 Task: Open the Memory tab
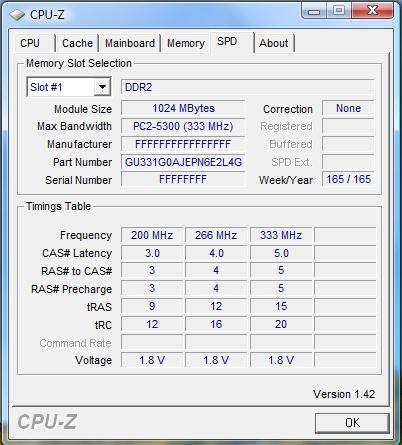186,43
